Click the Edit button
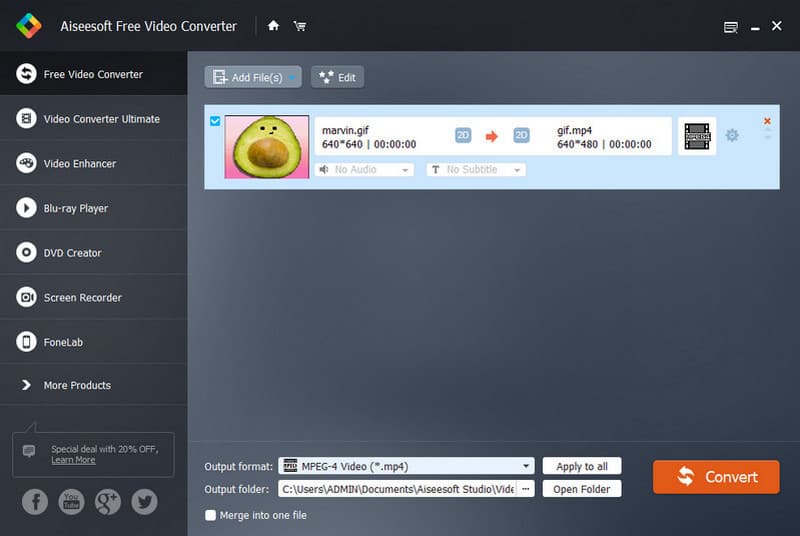Image resolution: width=800 pixels, height=536 pixels. pyautogui.click(x=337, y=77)
